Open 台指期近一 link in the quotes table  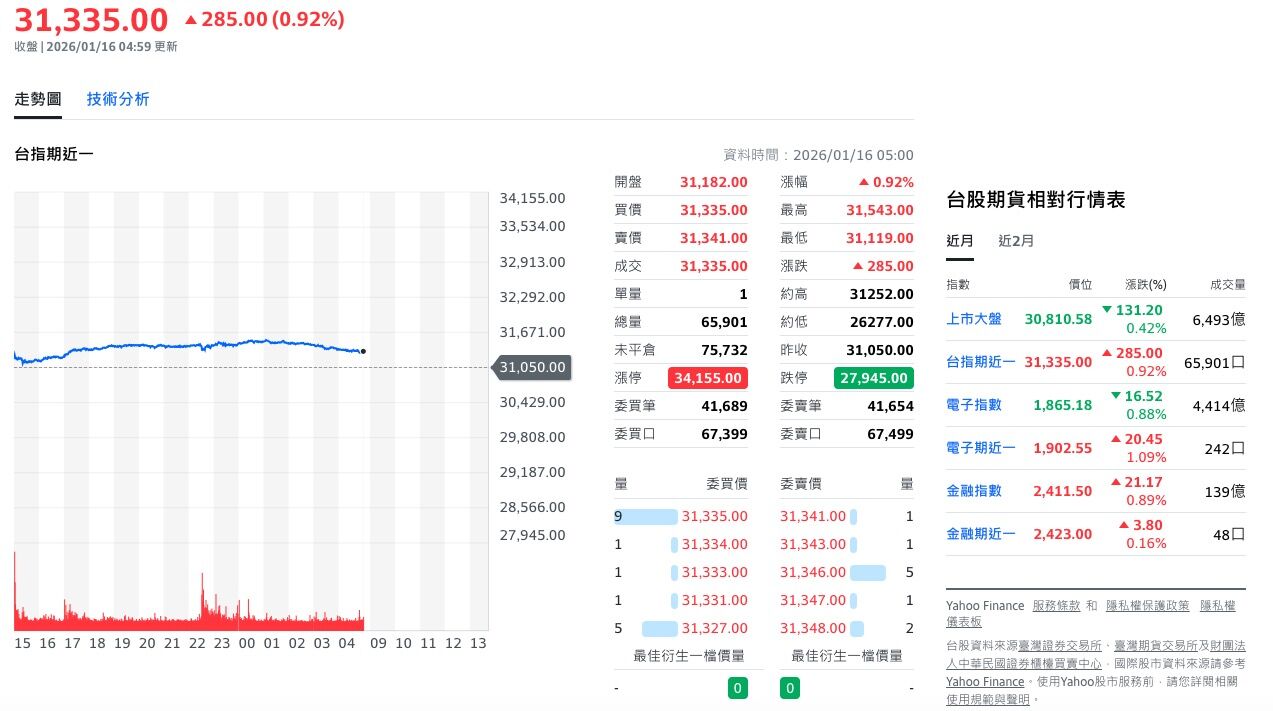click(980, 362)
